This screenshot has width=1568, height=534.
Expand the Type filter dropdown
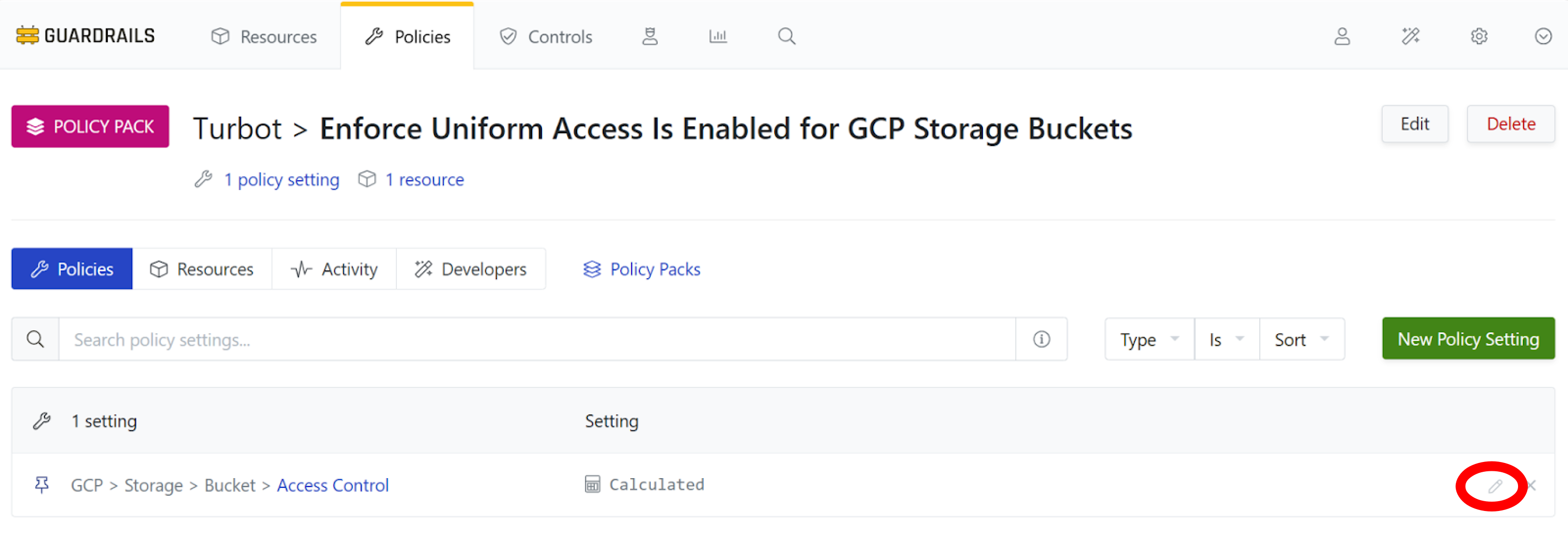point(1149,339)
